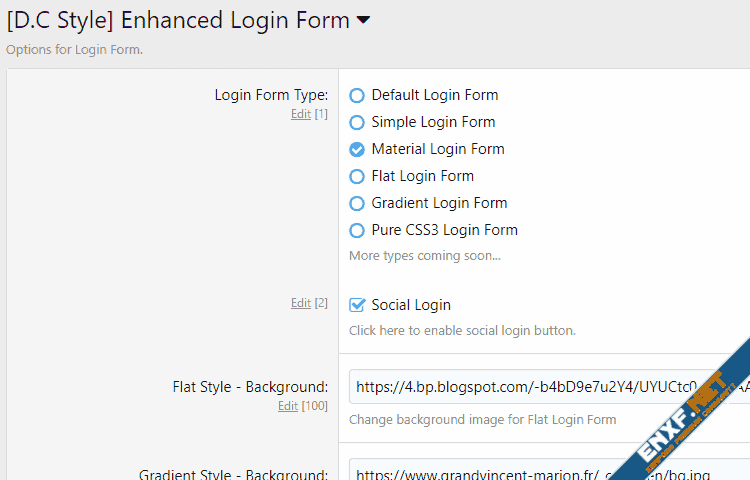Open the Edit link next to Social Login
750x480 pixels.
click(300, 303)
